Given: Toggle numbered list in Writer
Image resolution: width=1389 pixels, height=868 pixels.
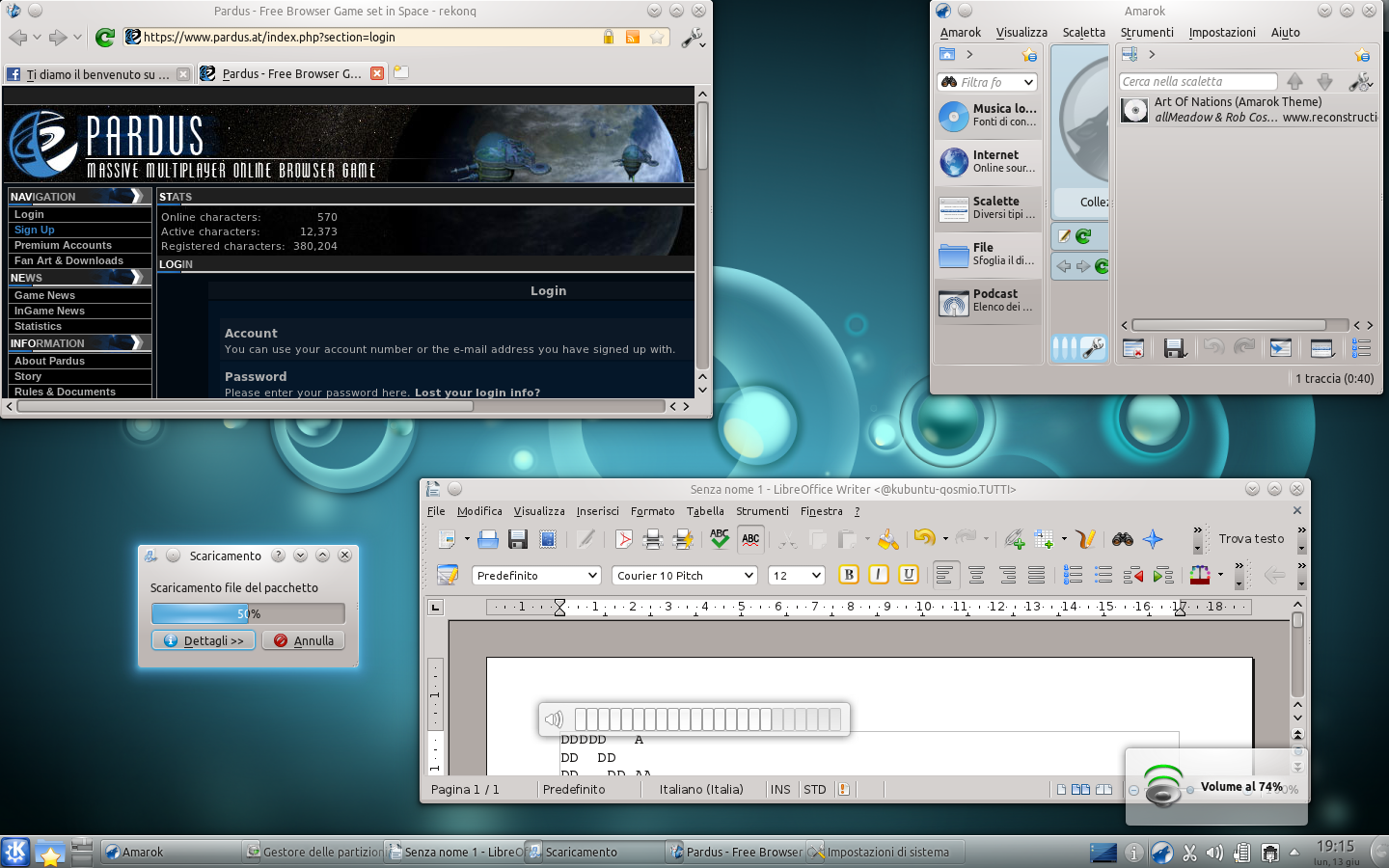Looking at the screenshot, I should 1073,575.
